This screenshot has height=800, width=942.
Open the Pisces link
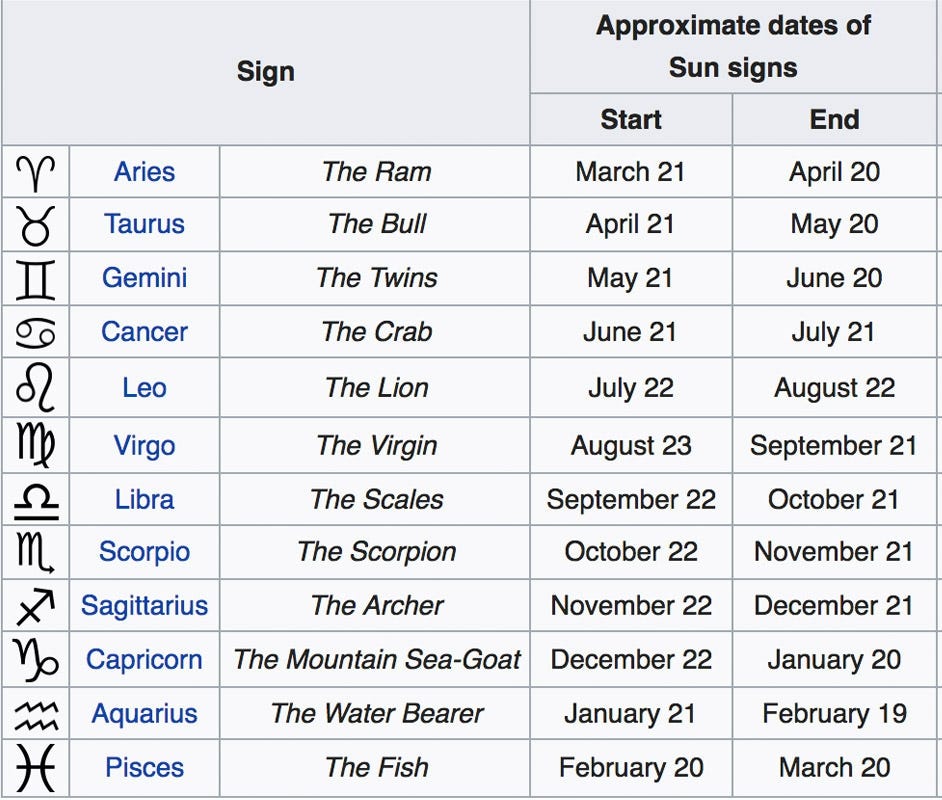pyautogui.click(x=144, y=768)
